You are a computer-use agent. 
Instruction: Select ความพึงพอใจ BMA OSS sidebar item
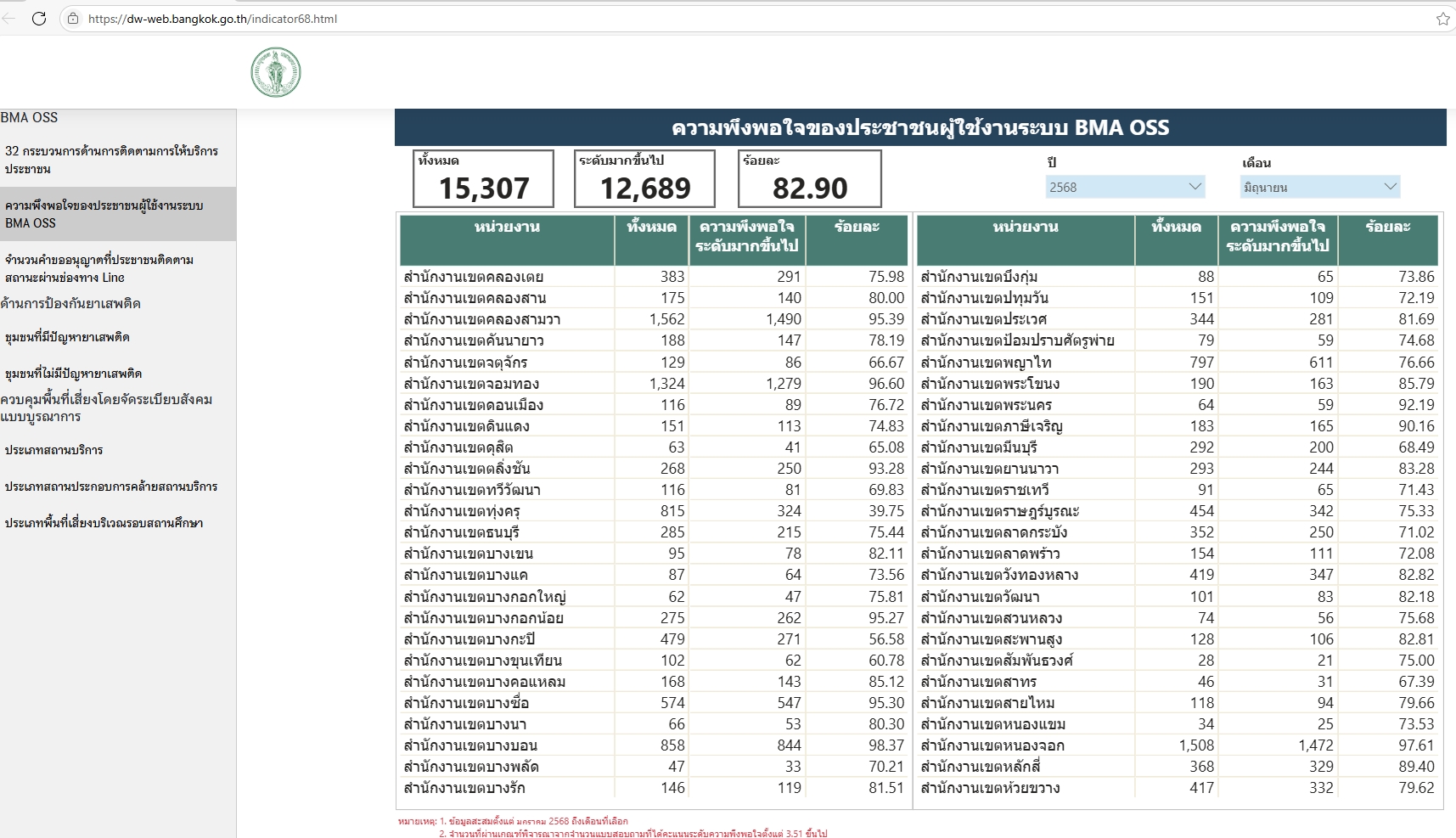[118, 214]
